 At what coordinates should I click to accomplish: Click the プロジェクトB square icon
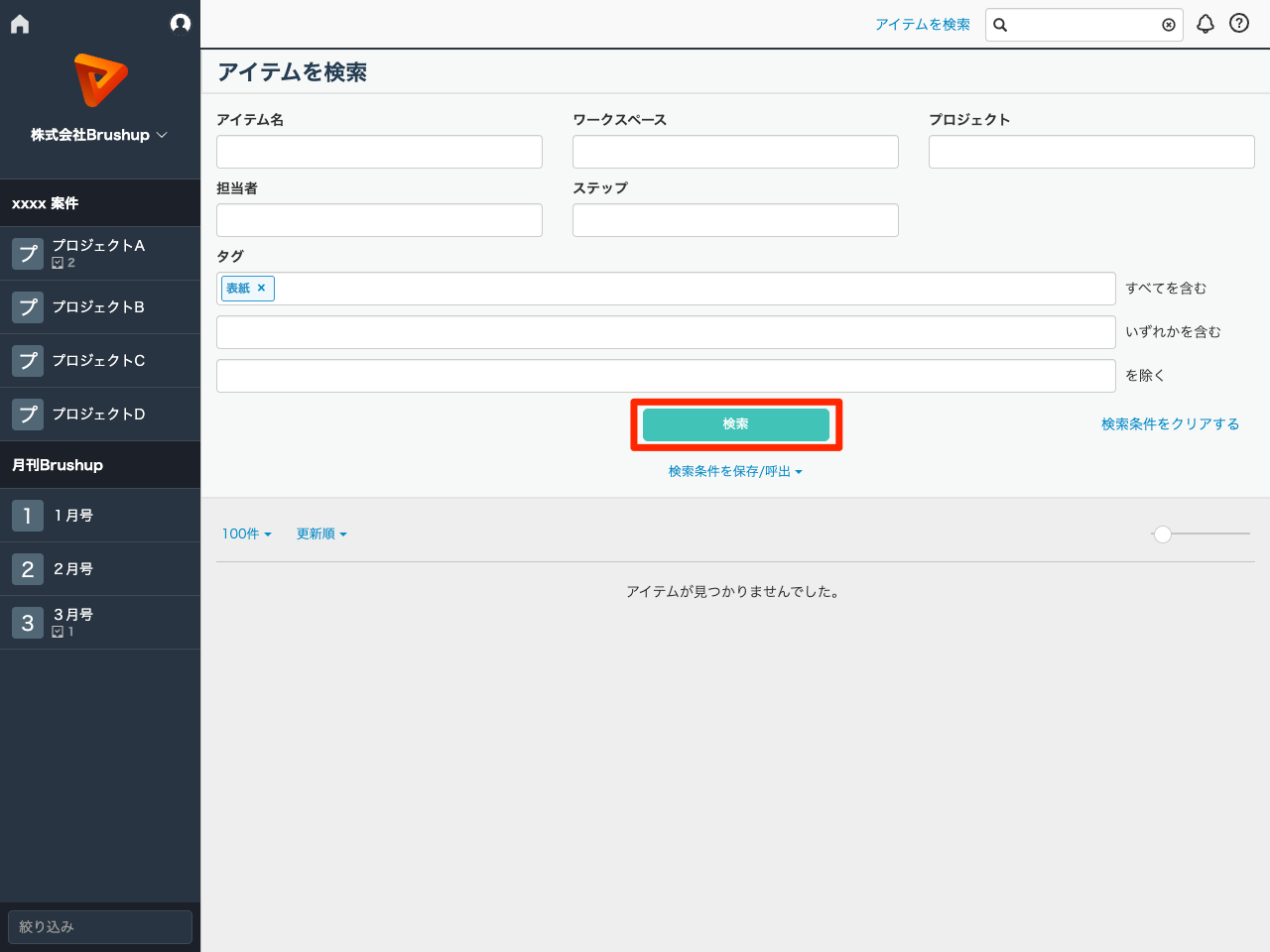click(28, 307)
